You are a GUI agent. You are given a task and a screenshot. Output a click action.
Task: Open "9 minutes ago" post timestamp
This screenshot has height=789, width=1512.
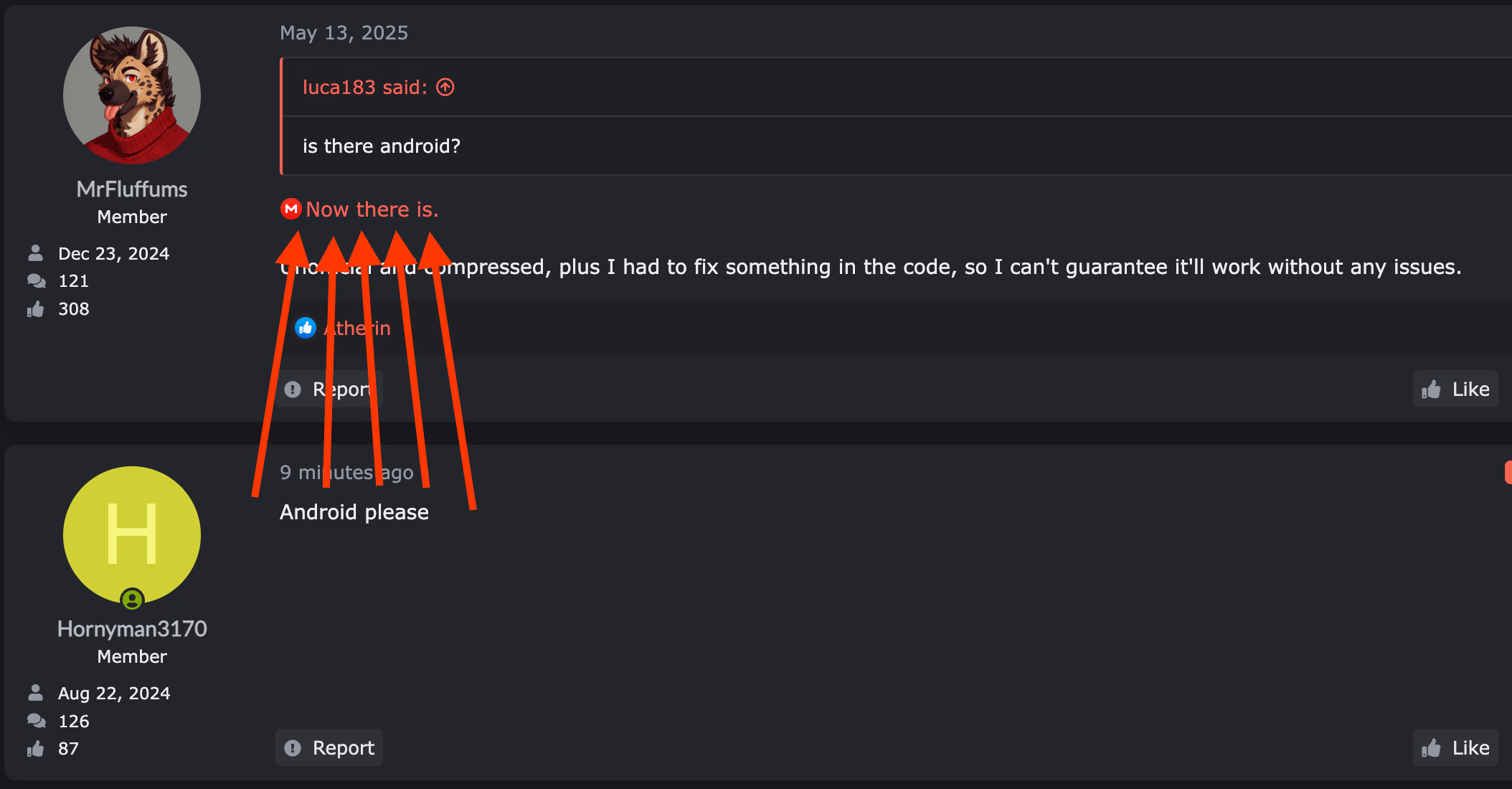point(346,473)
